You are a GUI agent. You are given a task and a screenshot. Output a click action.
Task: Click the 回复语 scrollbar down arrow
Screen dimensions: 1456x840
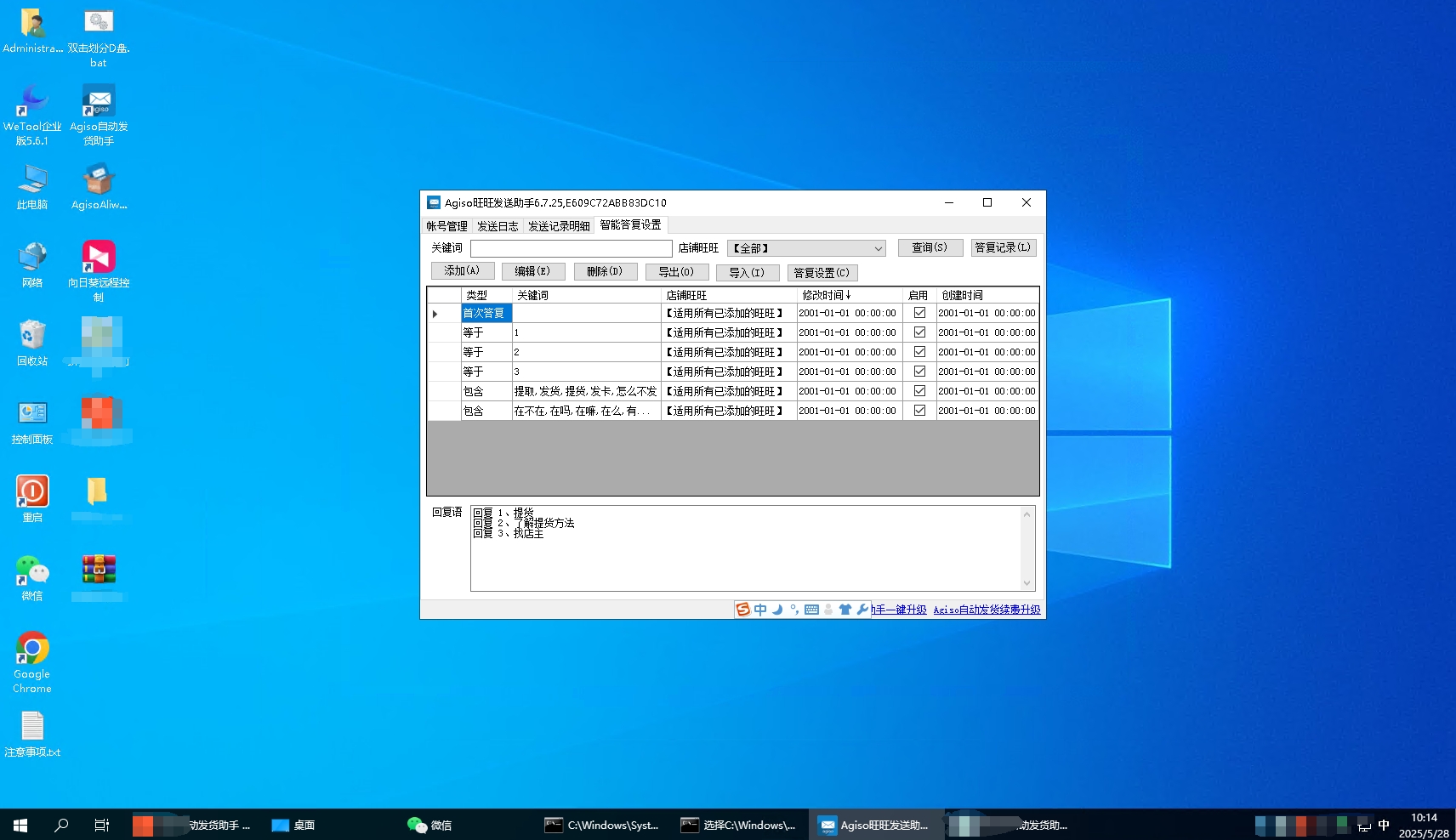[x=1027, y=583]
